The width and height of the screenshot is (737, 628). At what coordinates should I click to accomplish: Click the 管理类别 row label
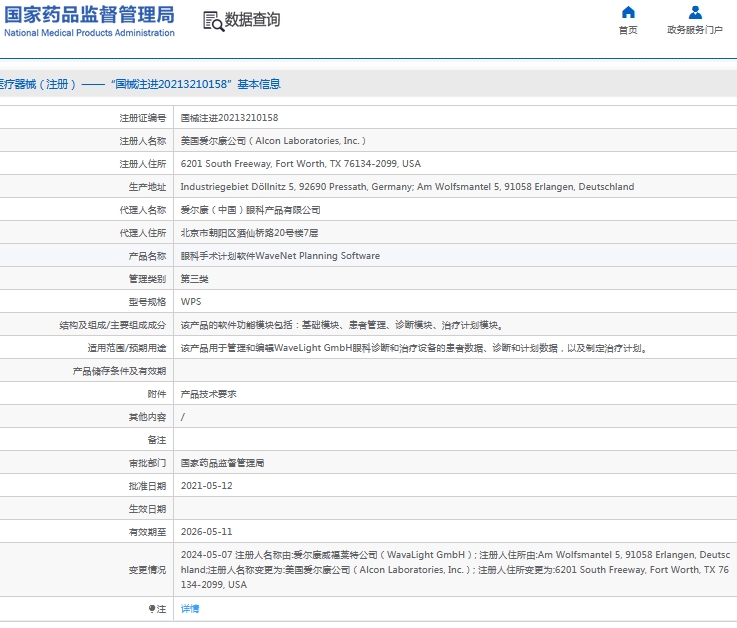(x=148, y=279)
